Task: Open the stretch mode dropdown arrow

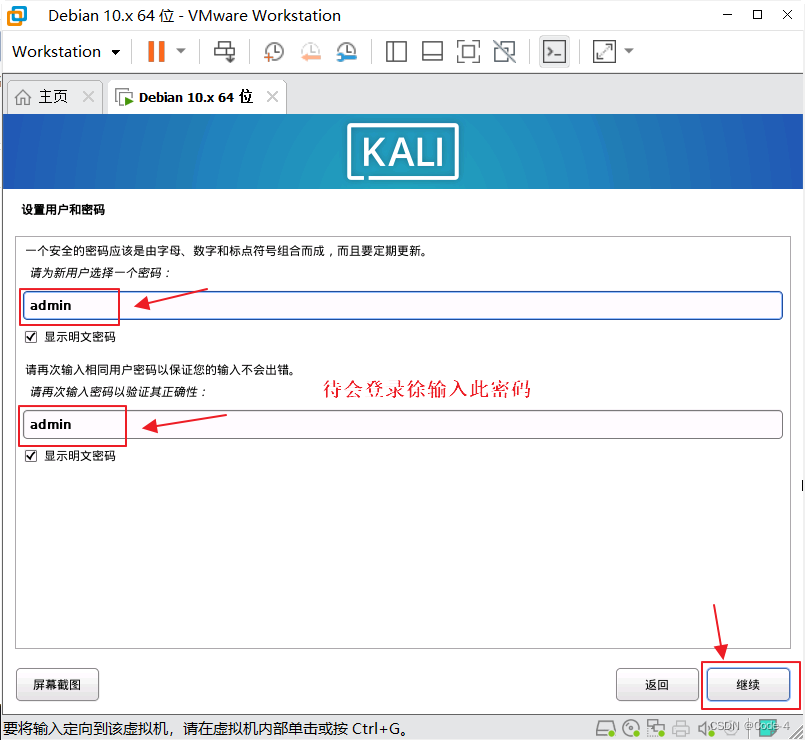Action: pos(628,51)
